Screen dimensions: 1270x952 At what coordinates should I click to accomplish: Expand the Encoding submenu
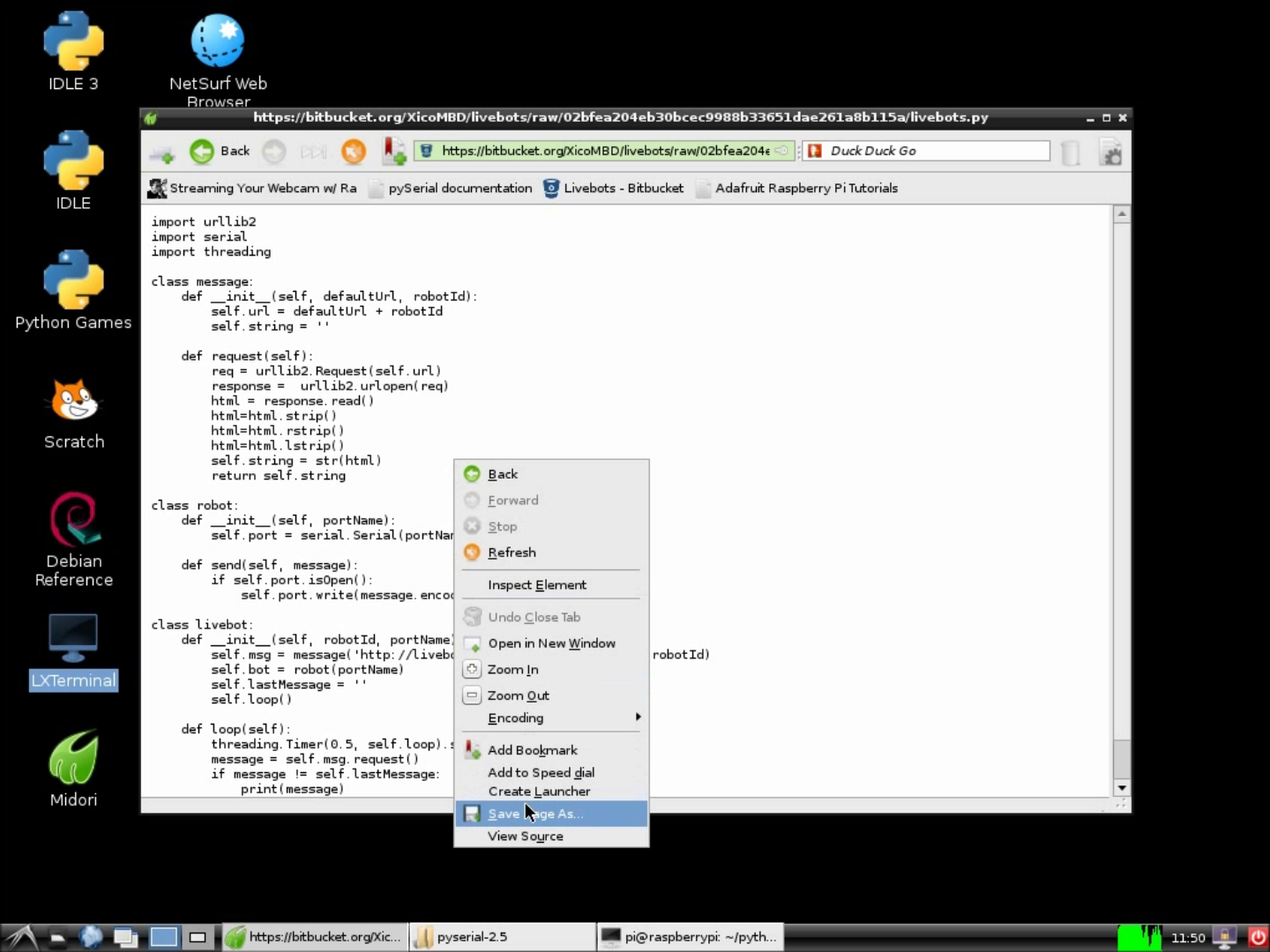click(x=515, y=718)
